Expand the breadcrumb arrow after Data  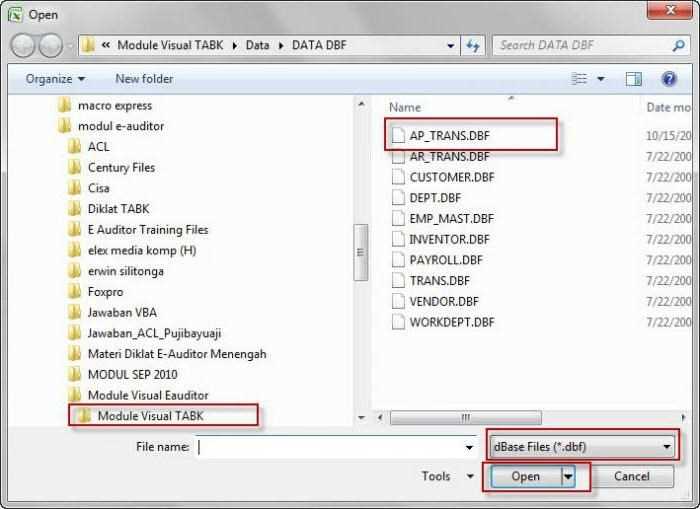[x=281, y=46]
